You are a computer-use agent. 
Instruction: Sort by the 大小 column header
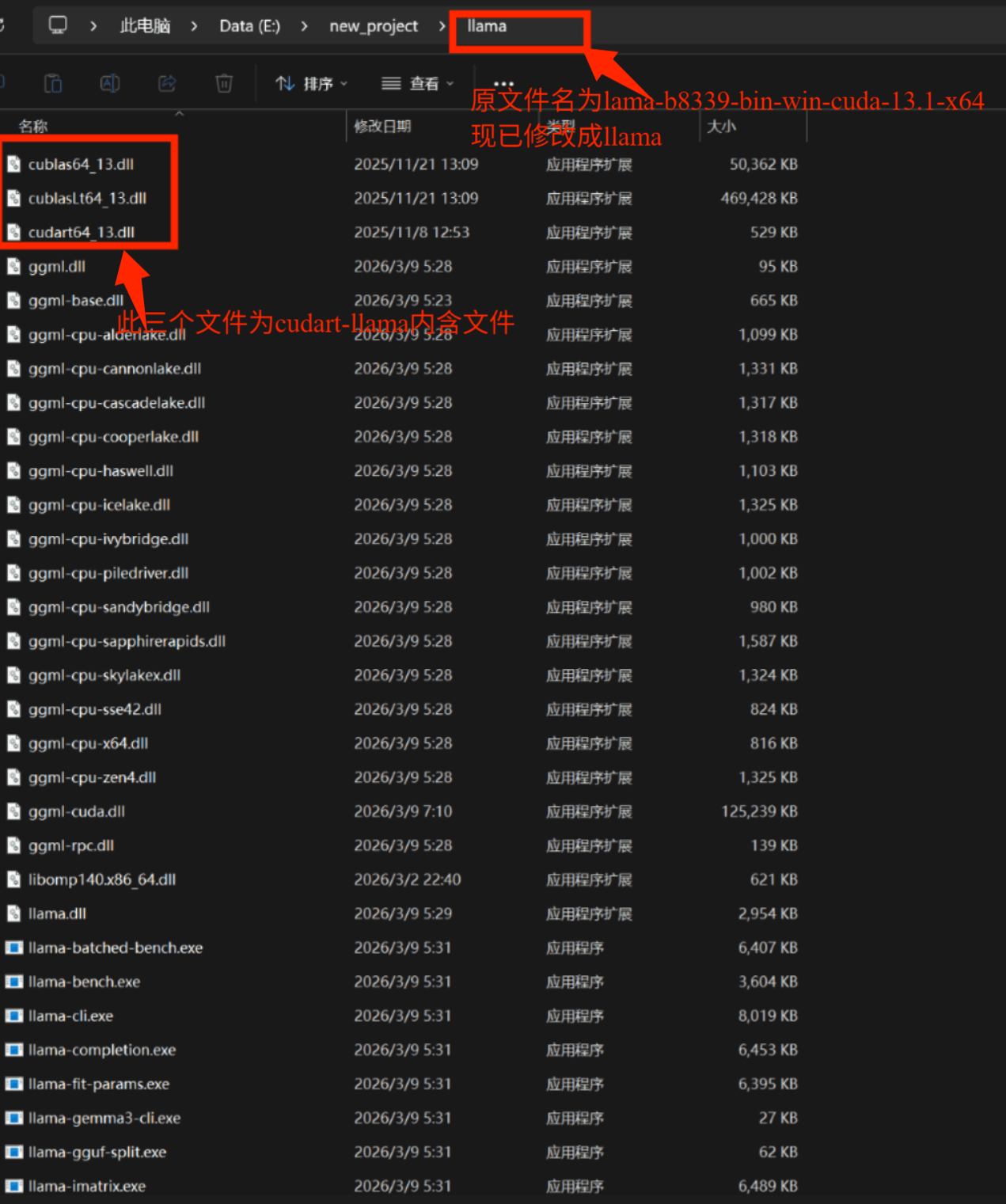(x=720, y=127)
